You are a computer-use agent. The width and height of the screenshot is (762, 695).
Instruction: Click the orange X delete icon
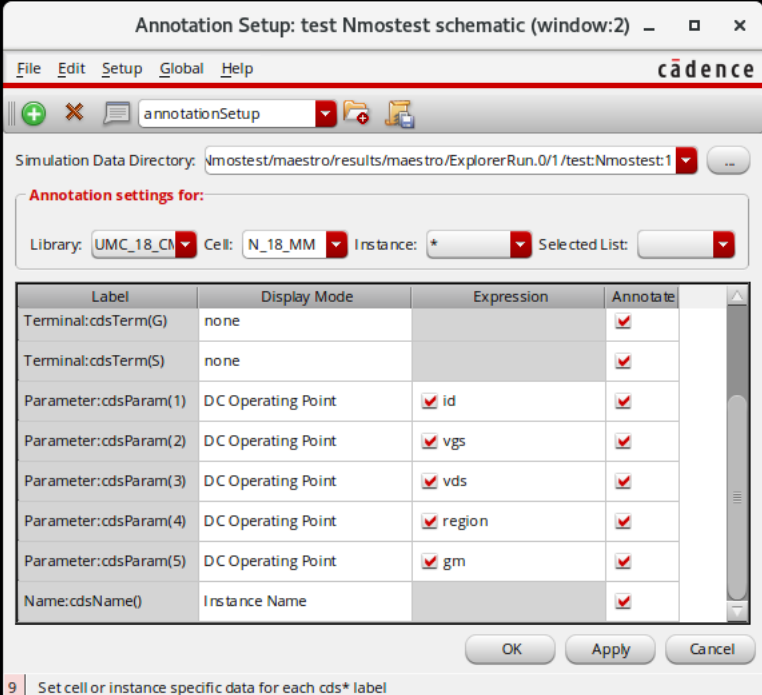pos(74,112)
